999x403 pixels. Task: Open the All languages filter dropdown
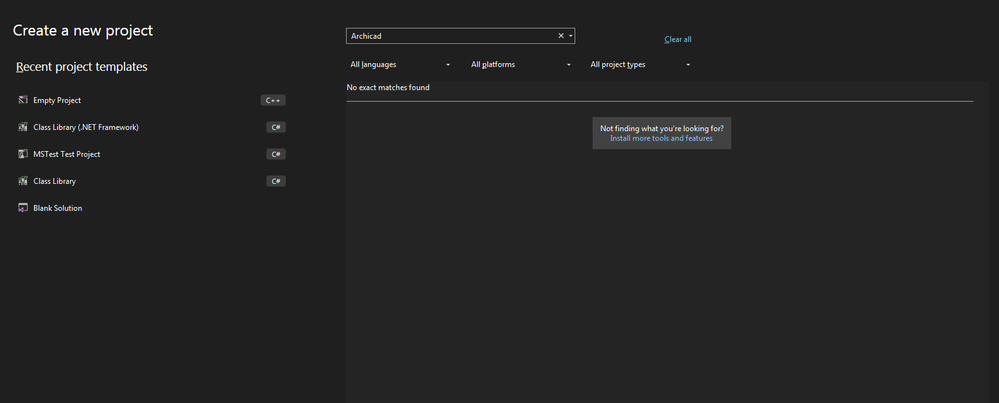coord(400,64)
